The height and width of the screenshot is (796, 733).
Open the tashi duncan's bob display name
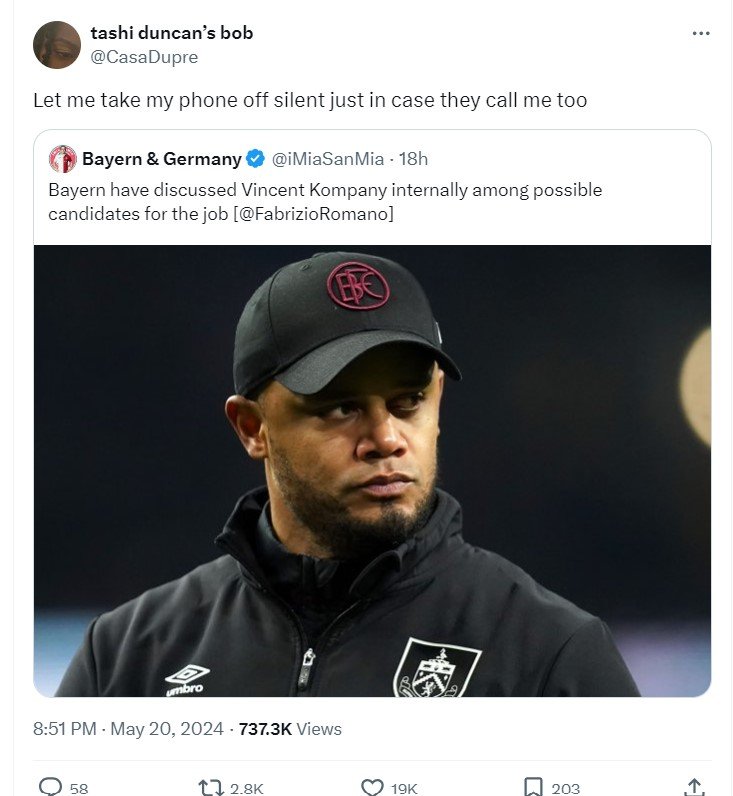click(172, 33)
